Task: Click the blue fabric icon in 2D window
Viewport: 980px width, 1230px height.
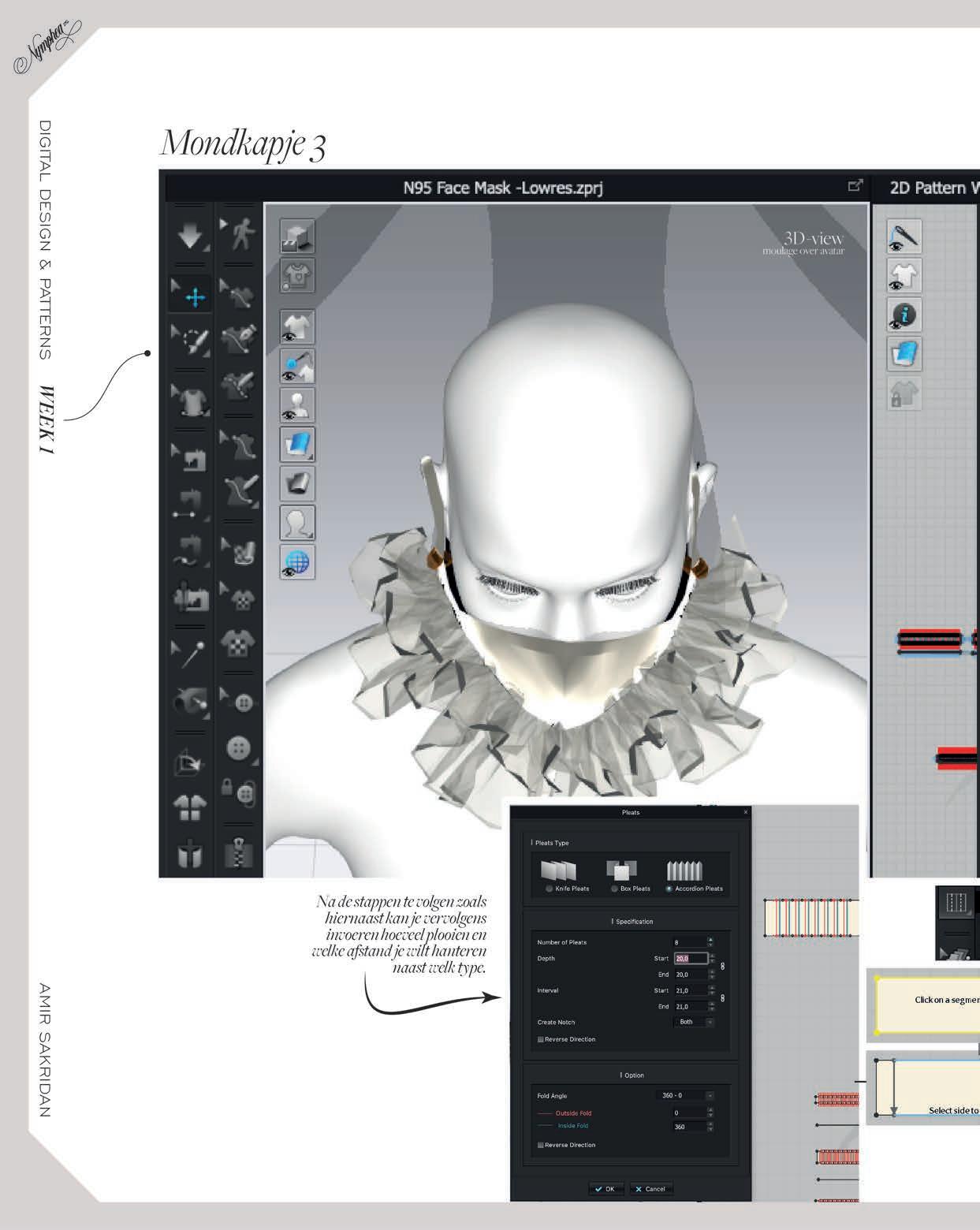Action: pyautogui.click(x=904, y=354)
